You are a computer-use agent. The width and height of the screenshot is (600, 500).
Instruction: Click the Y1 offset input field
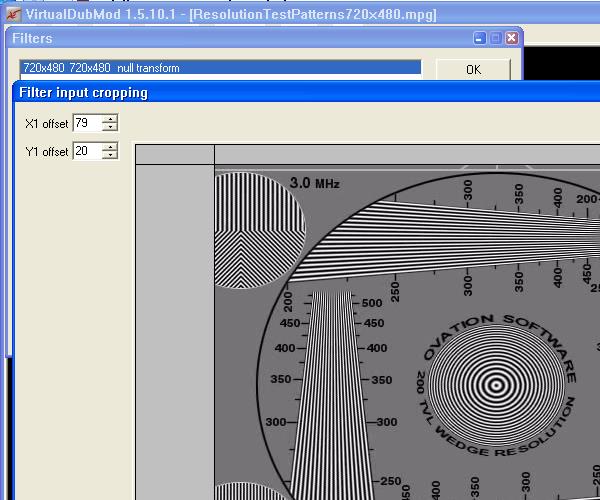pyautogui.click(x=87, y=151)
